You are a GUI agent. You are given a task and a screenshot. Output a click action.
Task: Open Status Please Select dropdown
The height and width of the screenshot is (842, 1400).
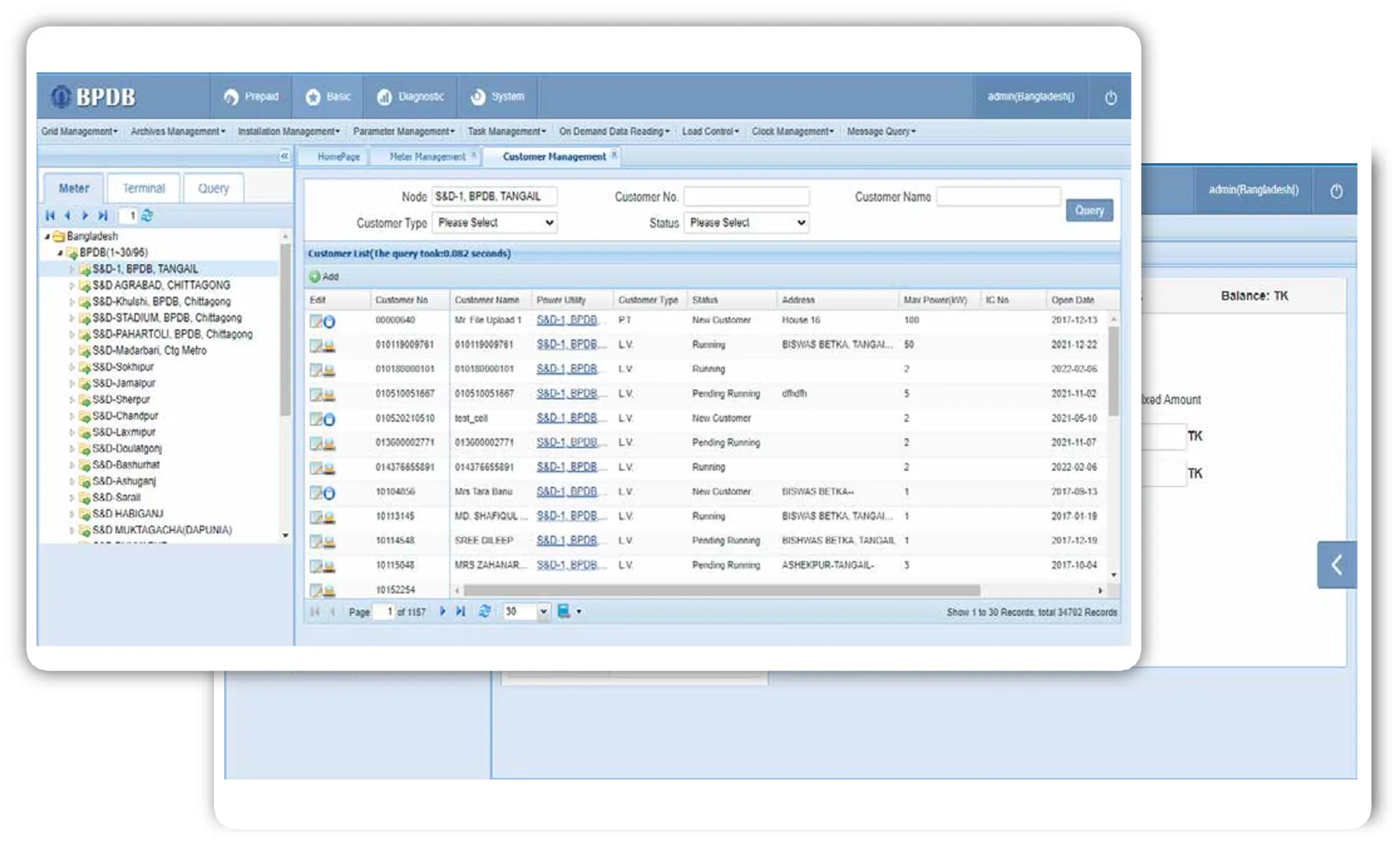(x=746, y=223)
